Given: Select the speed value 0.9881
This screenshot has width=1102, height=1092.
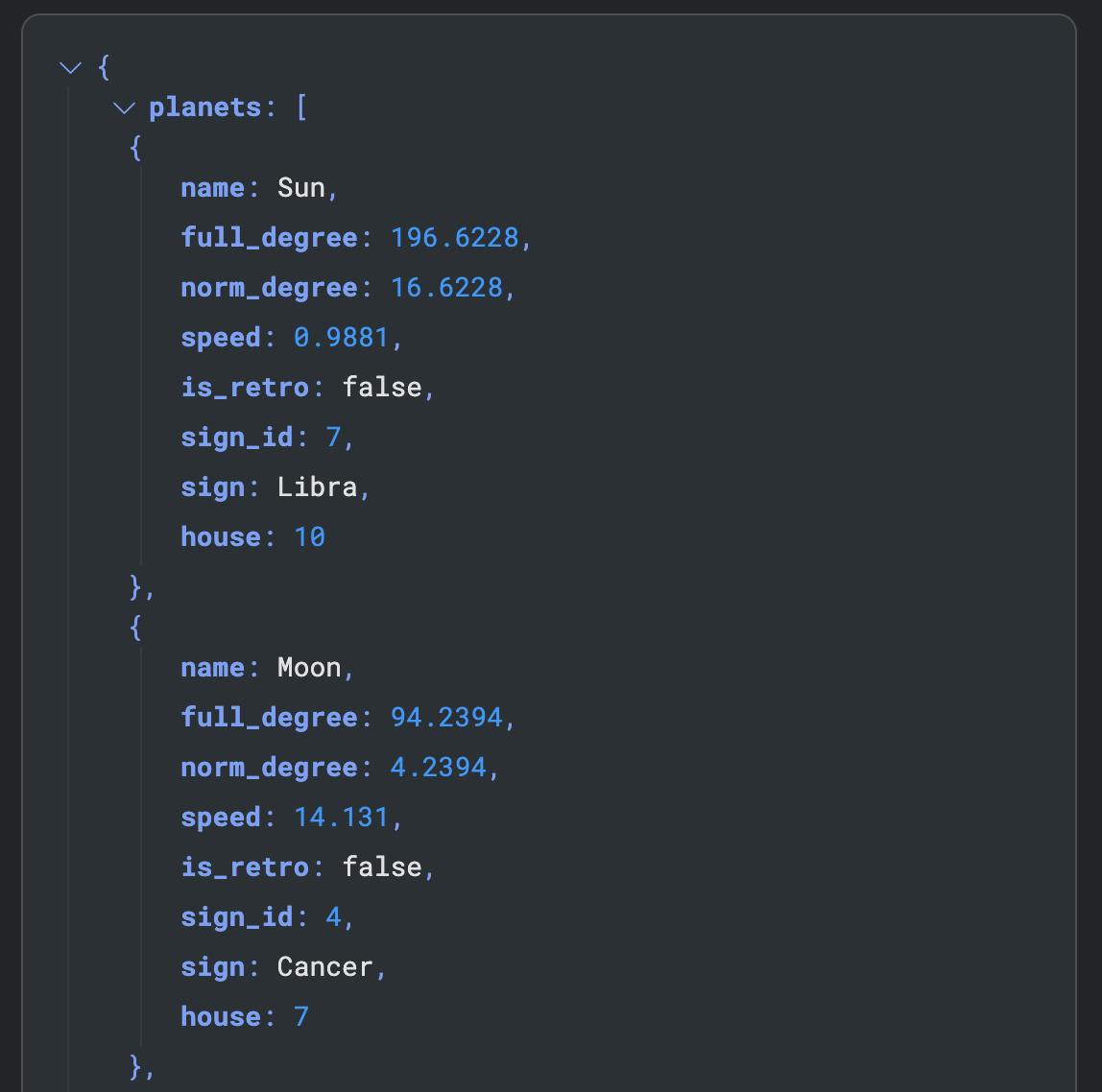Looking at the screenshot, I should pos(341,338).
